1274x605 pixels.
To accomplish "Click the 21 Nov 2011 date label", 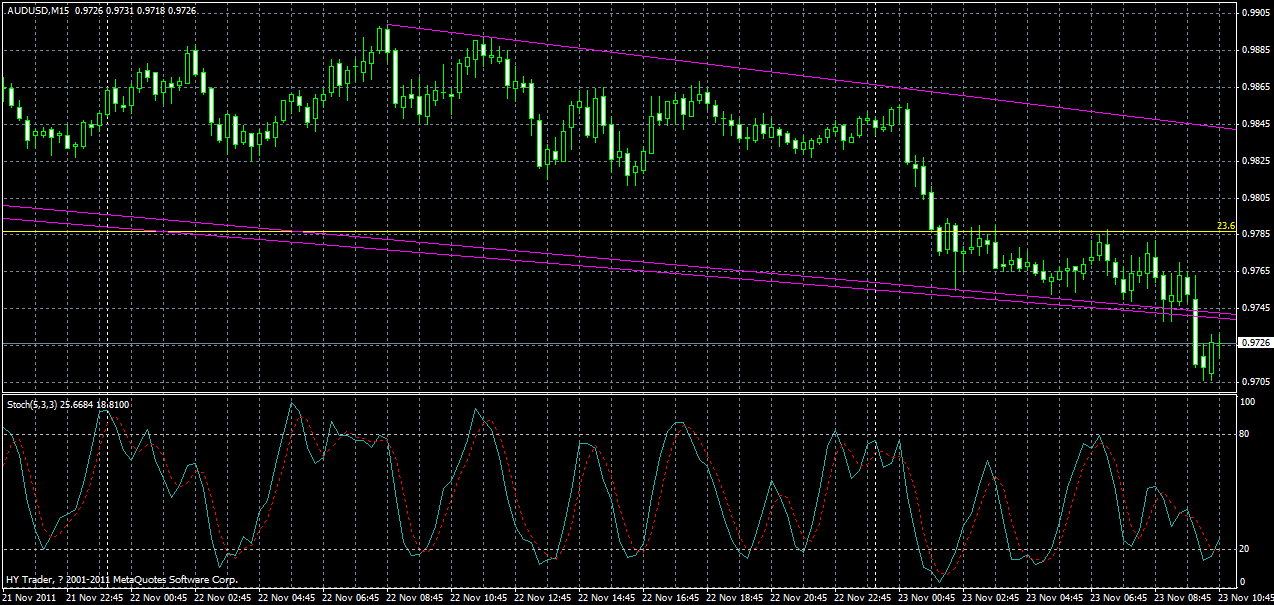I will [x=29, y=597].
